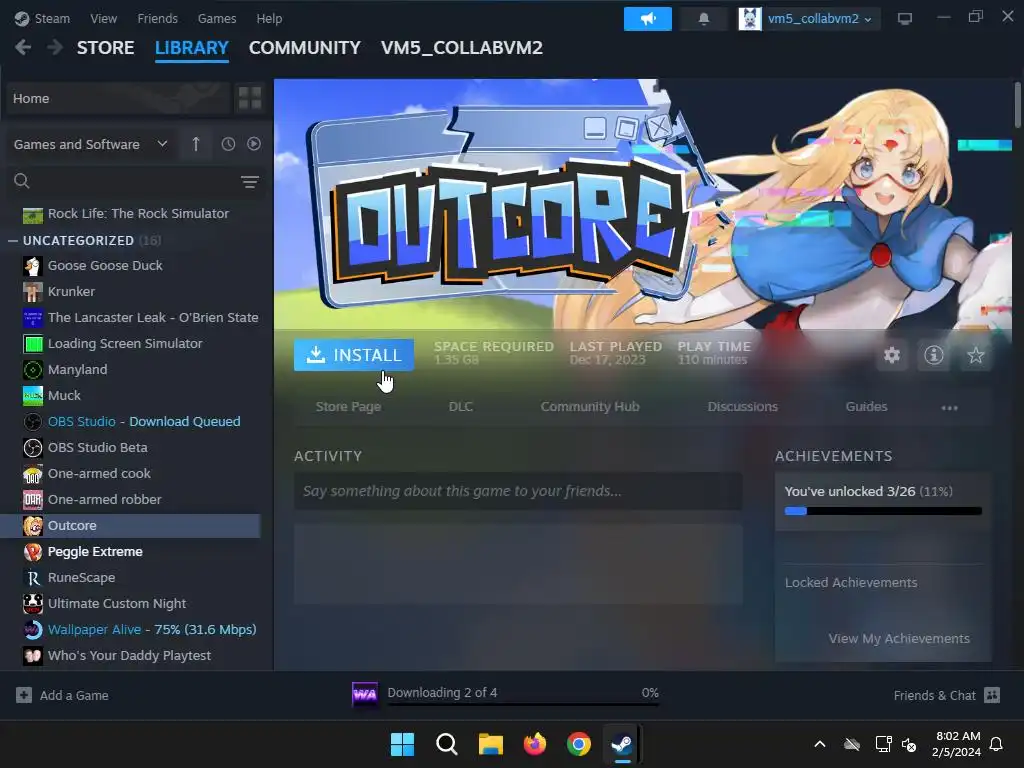Toggle the ready-to-play filter icon
The image size is (1024, 768).
click(x=254, y=144)
